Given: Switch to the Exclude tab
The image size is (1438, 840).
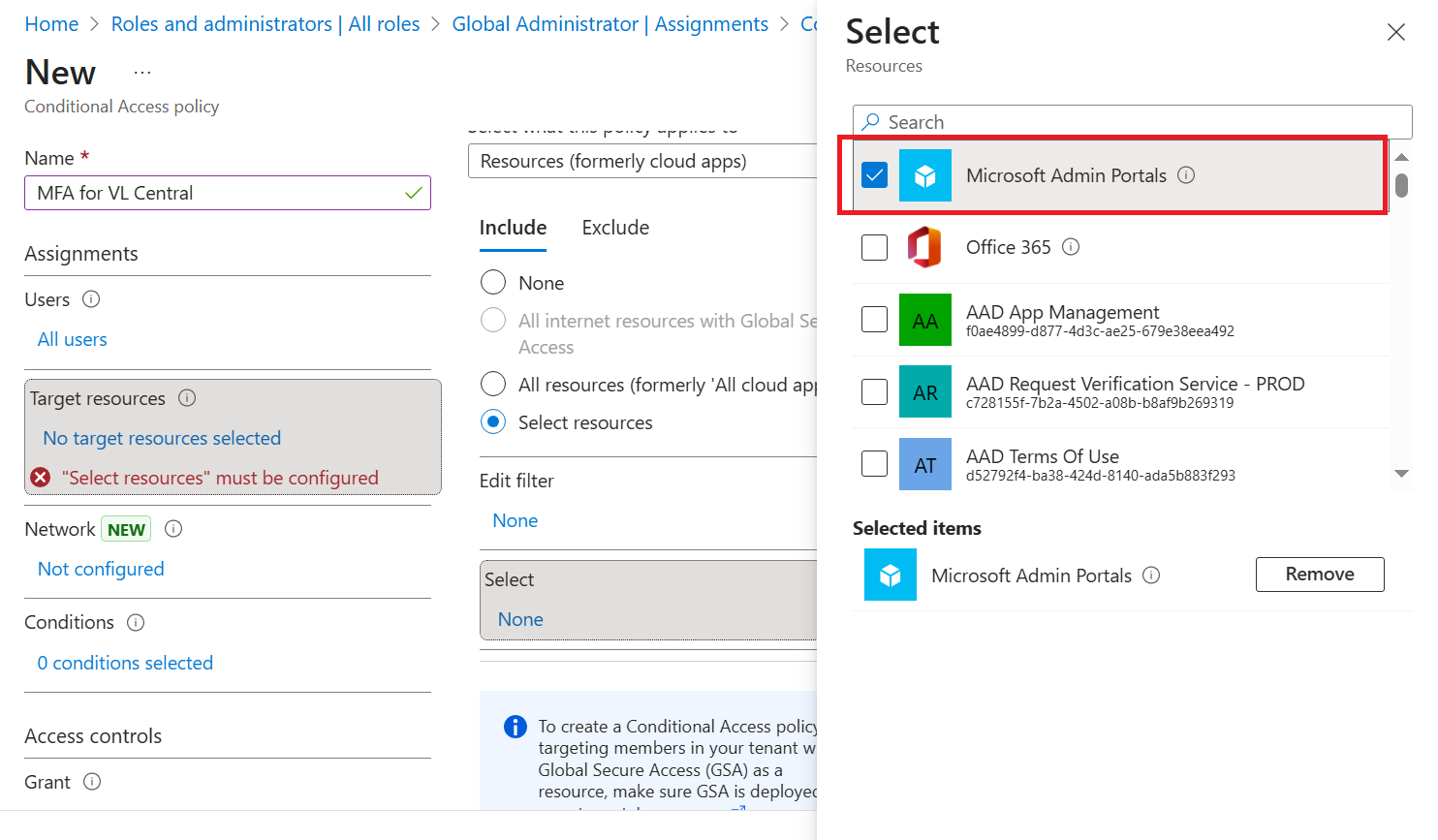Looking at the screenshot, I should [615, 228].
